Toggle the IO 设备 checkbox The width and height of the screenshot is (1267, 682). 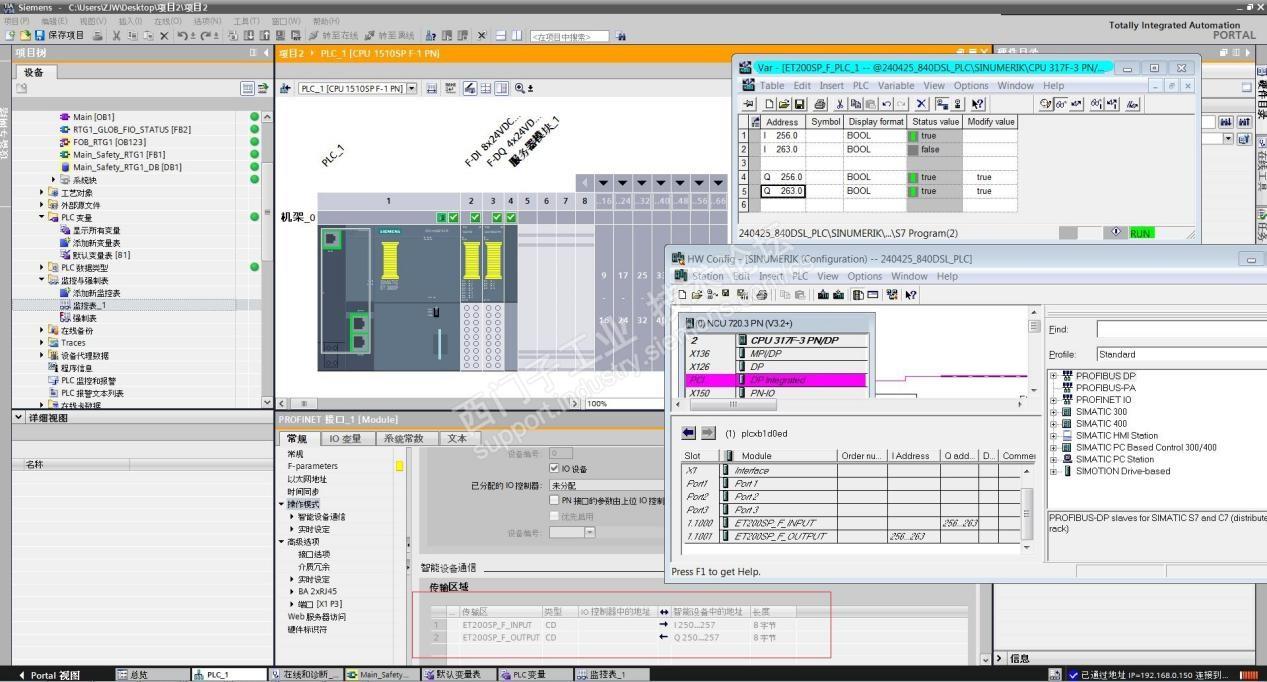coord(555,468)
